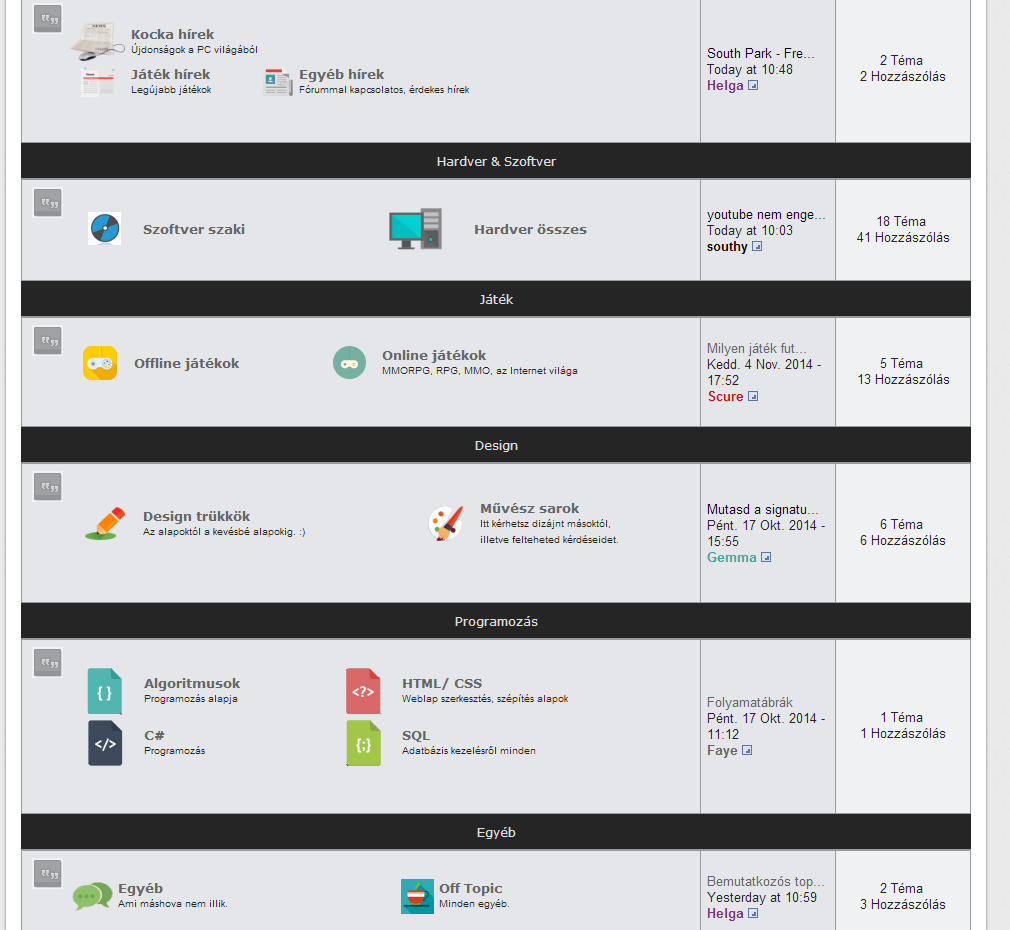Open the Egyéb hírek subforum
Image resolution: width=1010 pixels, height=930 pixels.
pyautogui.click(x=341, y=74)
